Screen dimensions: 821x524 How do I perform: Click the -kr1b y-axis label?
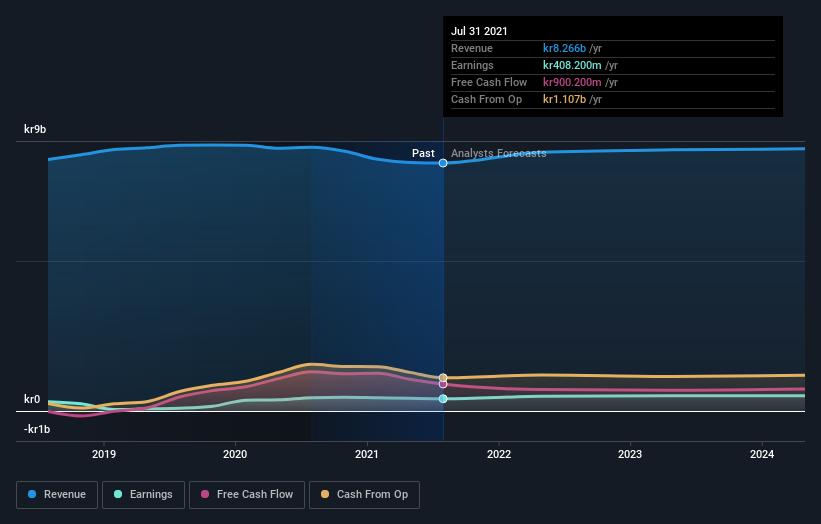pos(37,429)
